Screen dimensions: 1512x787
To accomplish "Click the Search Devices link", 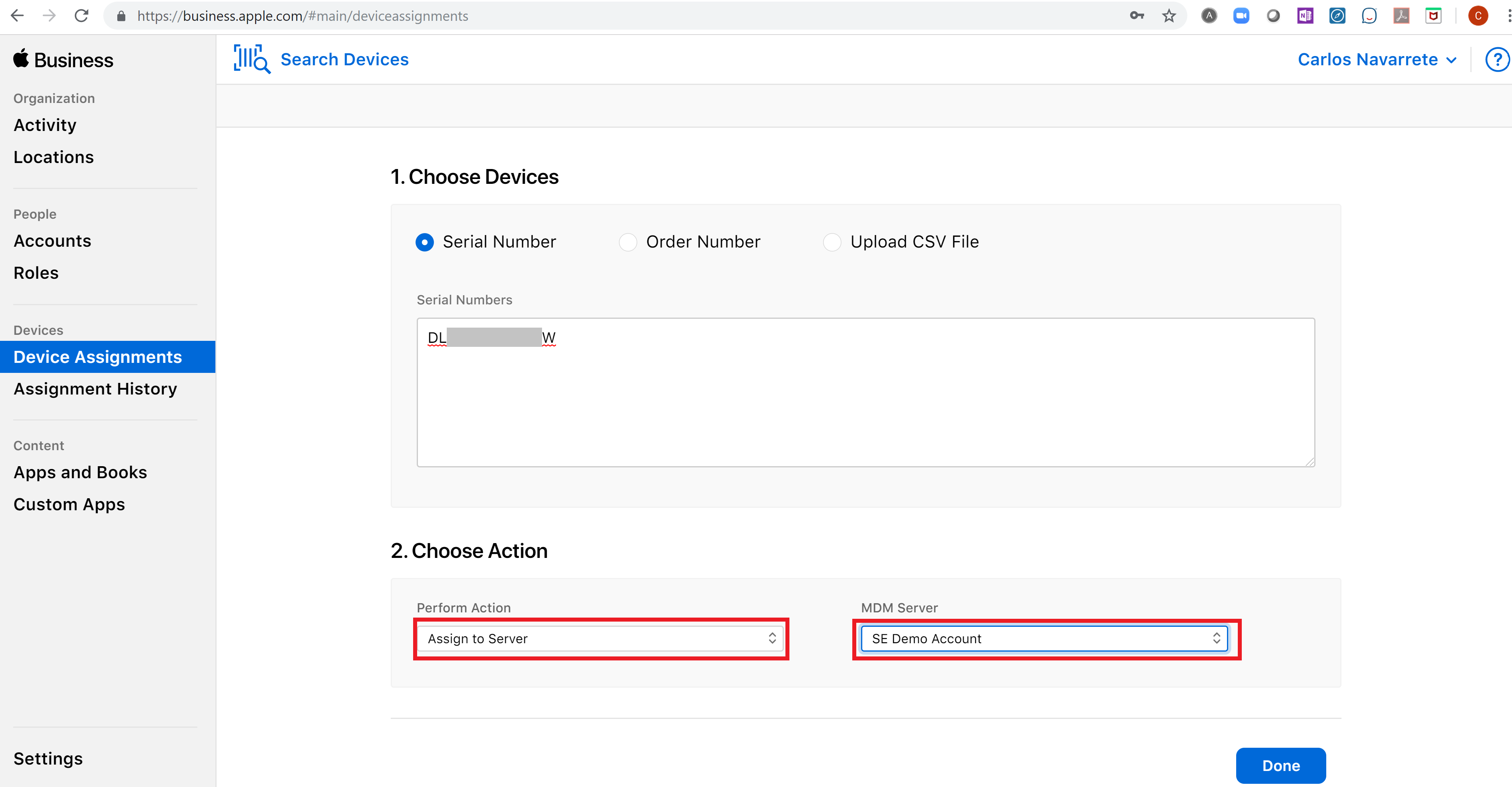I will click(x=345, y=59).
